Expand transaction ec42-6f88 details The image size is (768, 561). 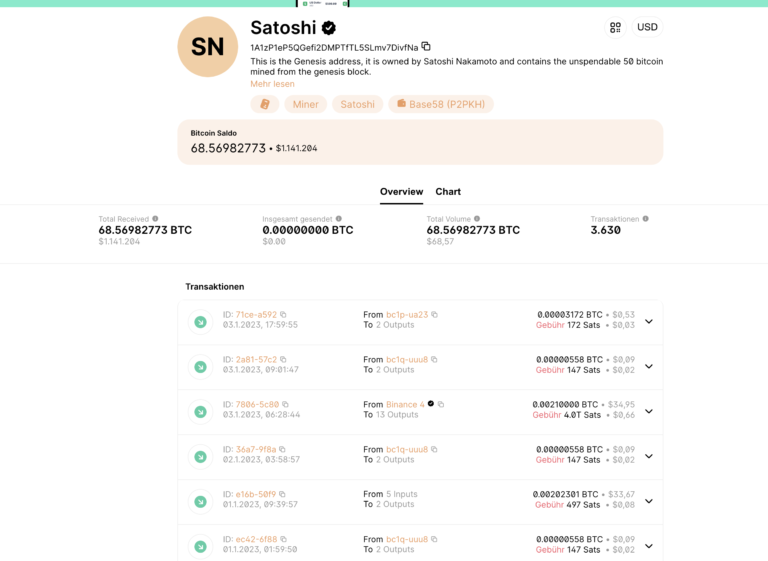click(x=649, y=546)
